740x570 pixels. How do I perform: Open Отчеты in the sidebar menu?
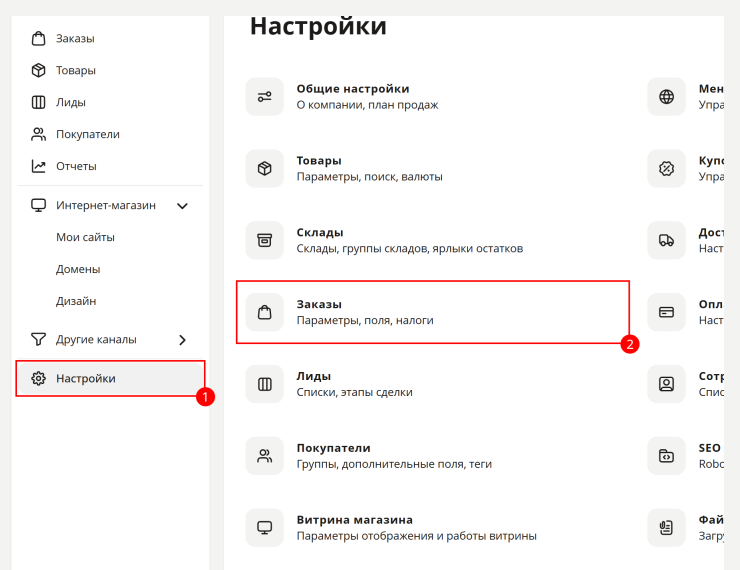[x=76, y=166]
